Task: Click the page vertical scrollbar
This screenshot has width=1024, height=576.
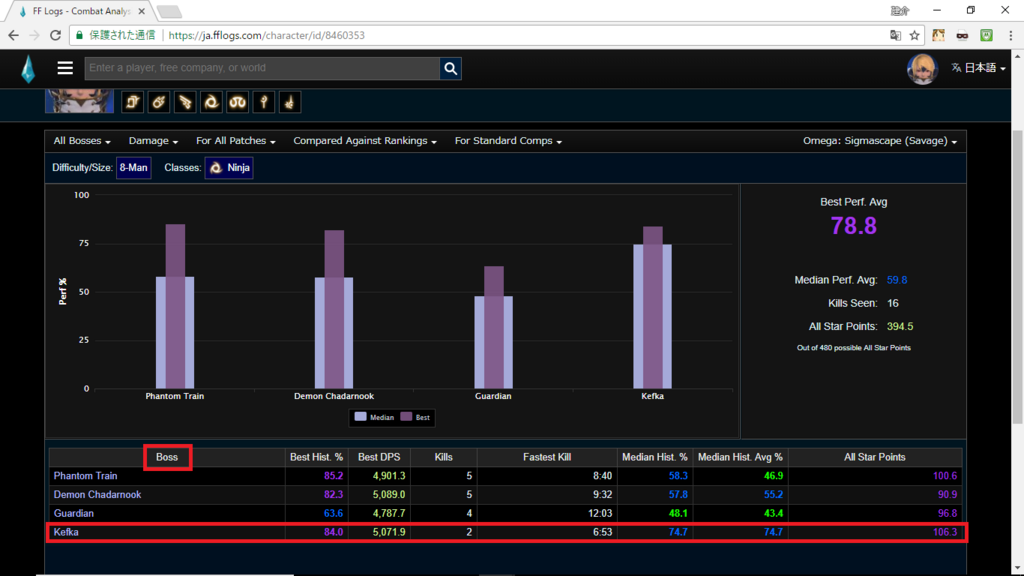Action: tap(1017, 277)
